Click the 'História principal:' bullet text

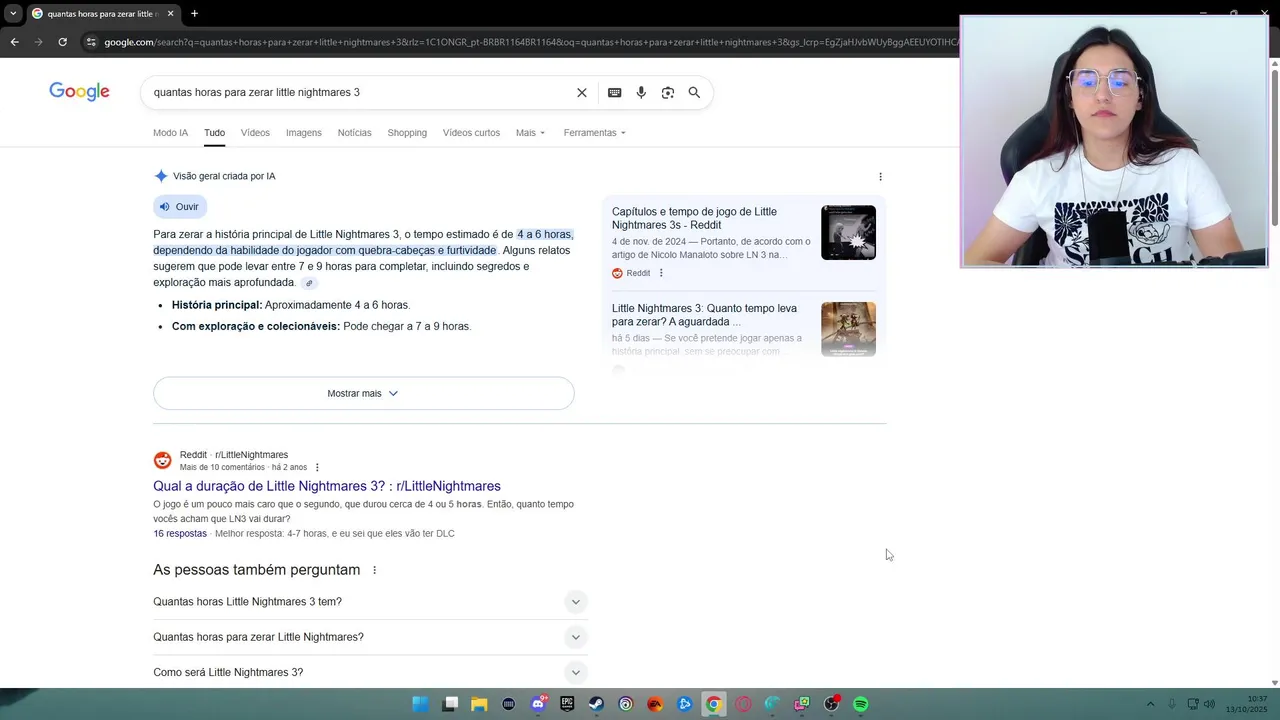(217, 305)
